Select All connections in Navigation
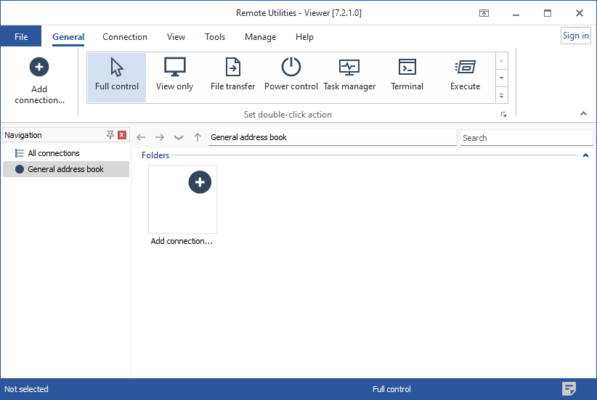The image size is (597, 400). [x=66, y=153]
